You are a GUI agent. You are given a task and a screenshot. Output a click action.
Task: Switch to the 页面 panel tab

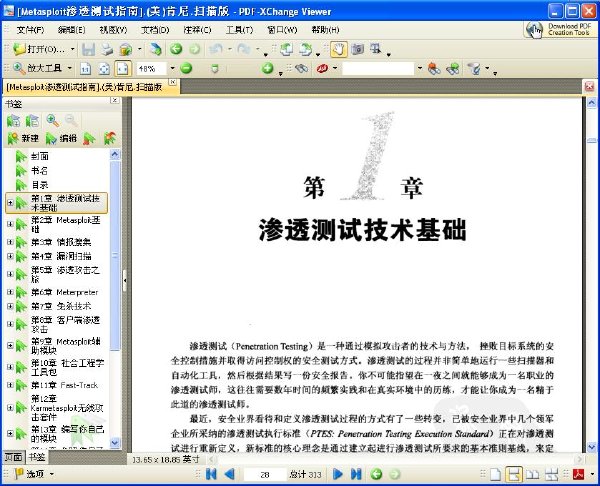pos(13,457)
